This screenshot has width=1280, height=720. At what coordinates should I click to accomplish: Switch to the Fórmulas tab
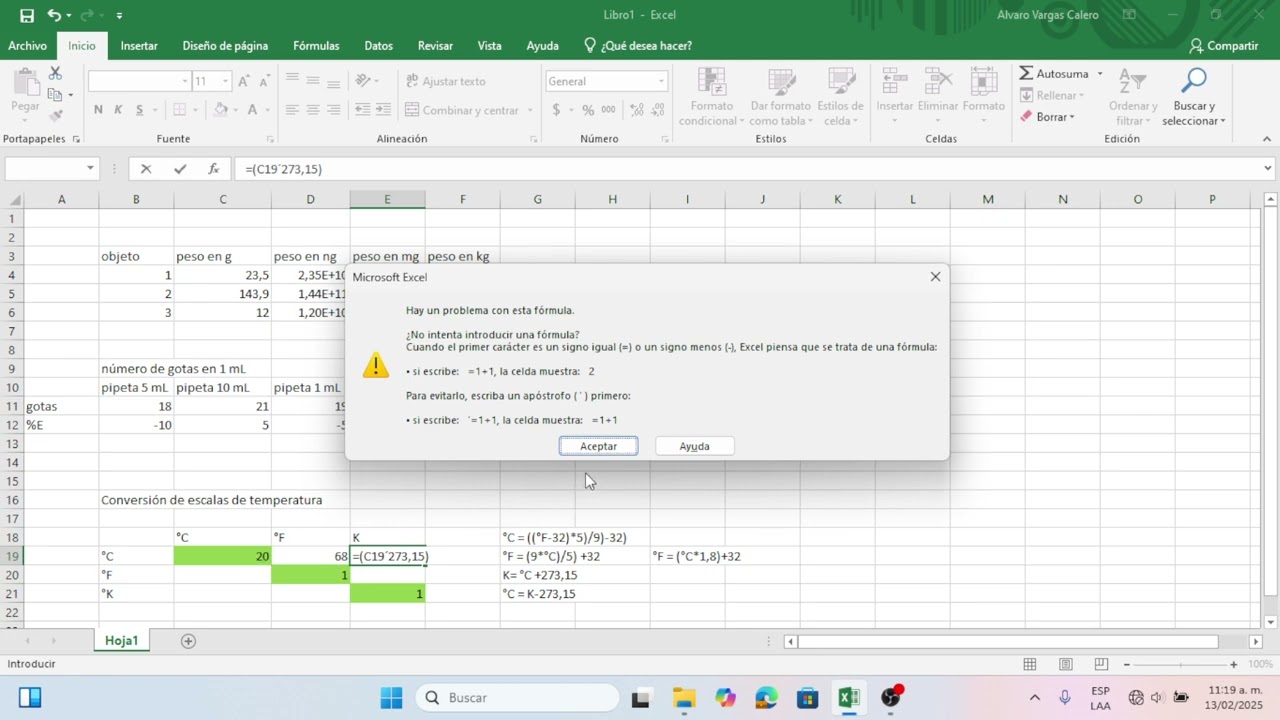[x=316, y=46]
